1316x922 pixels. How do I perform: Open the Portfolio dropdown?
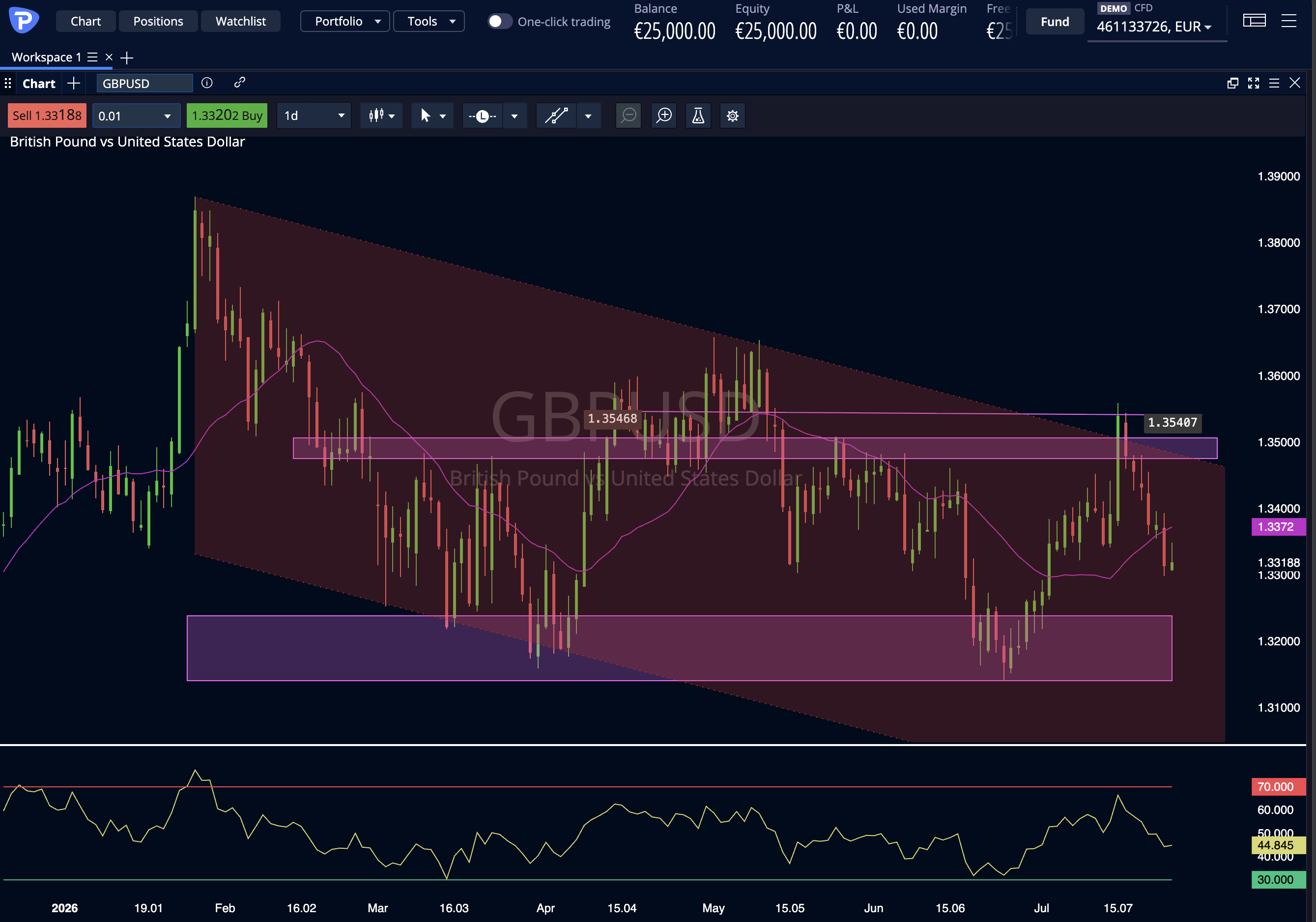click(345, 21)
